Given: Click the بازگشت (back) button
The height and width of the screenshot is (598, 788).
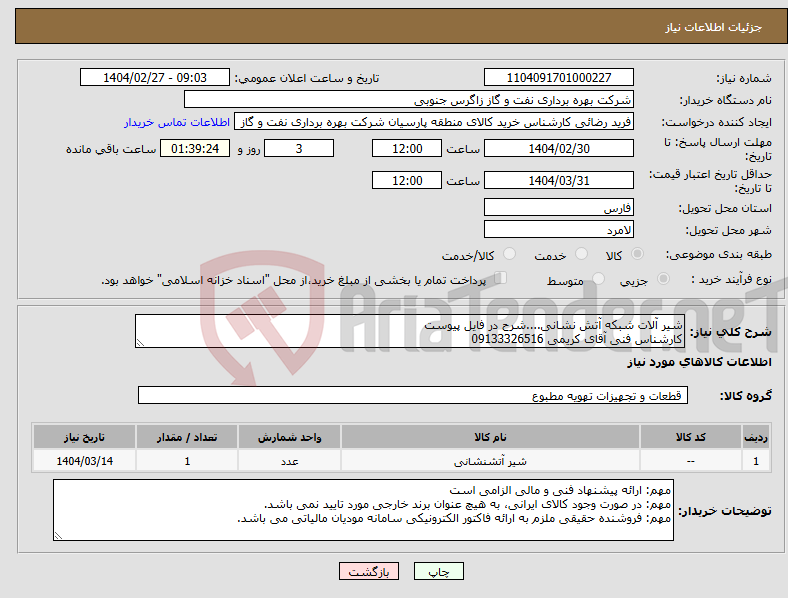Looking at the screenshot, I should (369, 571).
